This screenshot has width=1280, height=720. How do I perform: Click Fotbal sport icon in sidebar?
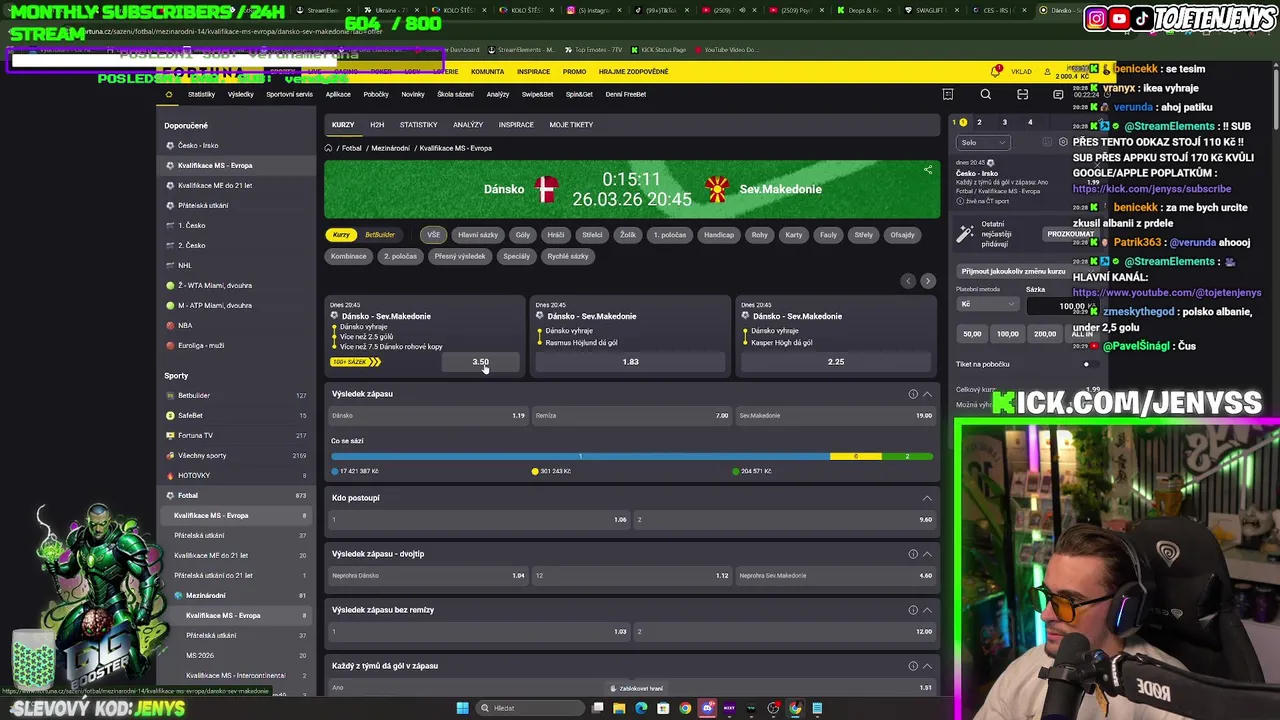click(x=170, y=495)
